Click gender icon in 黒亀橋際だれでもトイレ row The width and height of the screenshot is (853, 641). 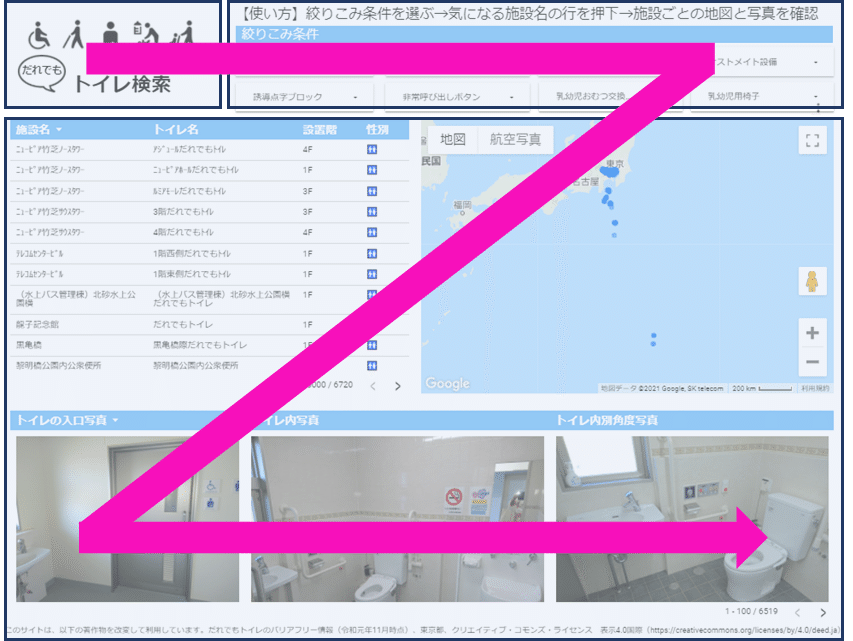point(372,345)
